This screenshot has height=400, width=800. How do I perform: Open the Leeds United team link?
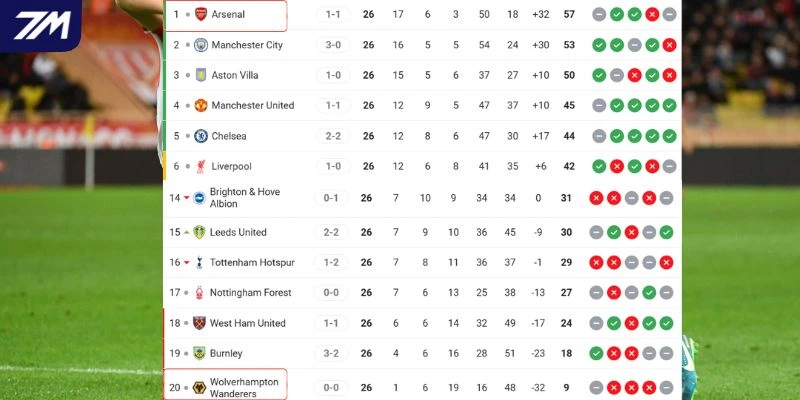coord(238,232)
